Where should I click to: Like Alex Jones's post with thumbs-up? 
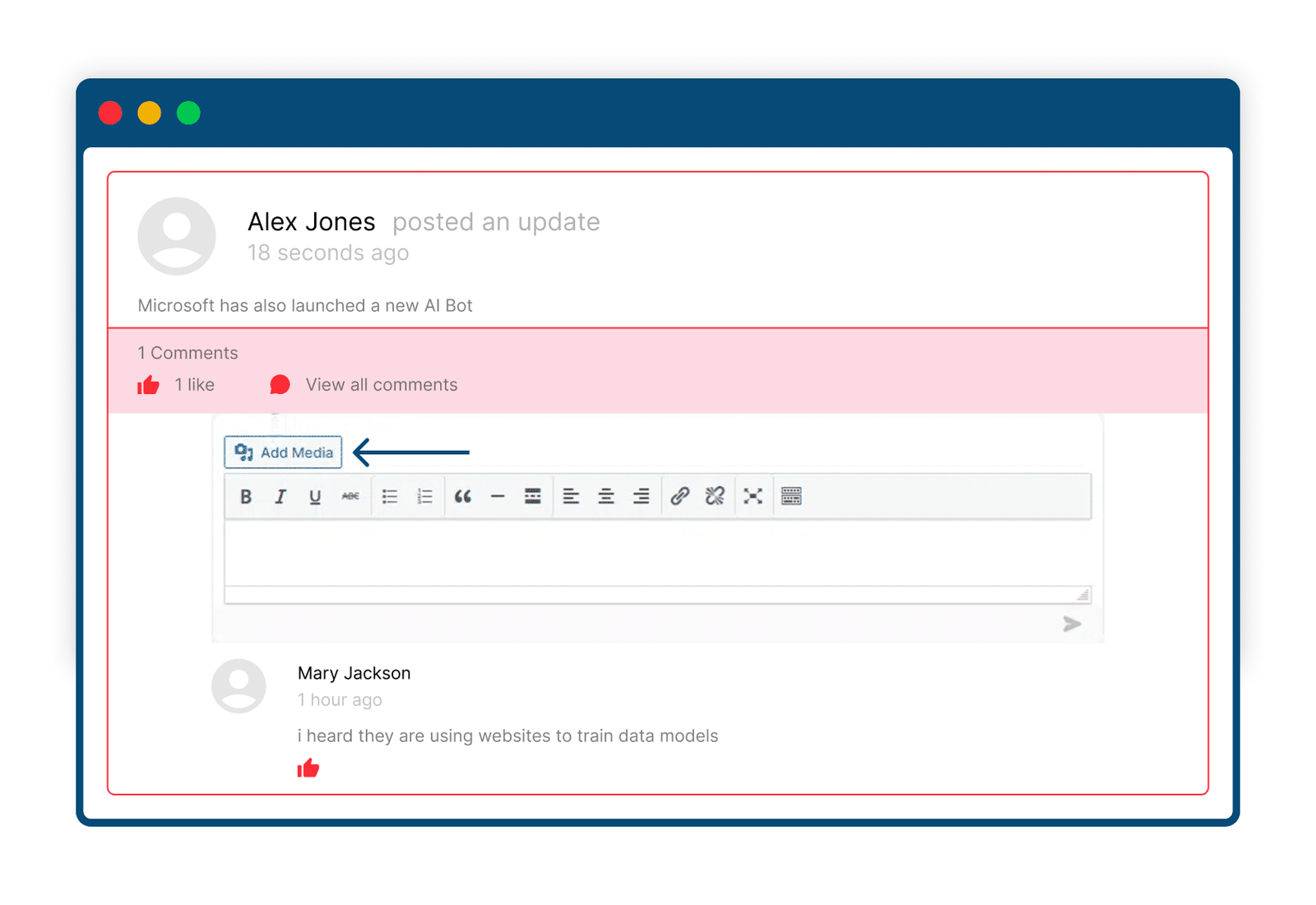click(x=148, y=384)
